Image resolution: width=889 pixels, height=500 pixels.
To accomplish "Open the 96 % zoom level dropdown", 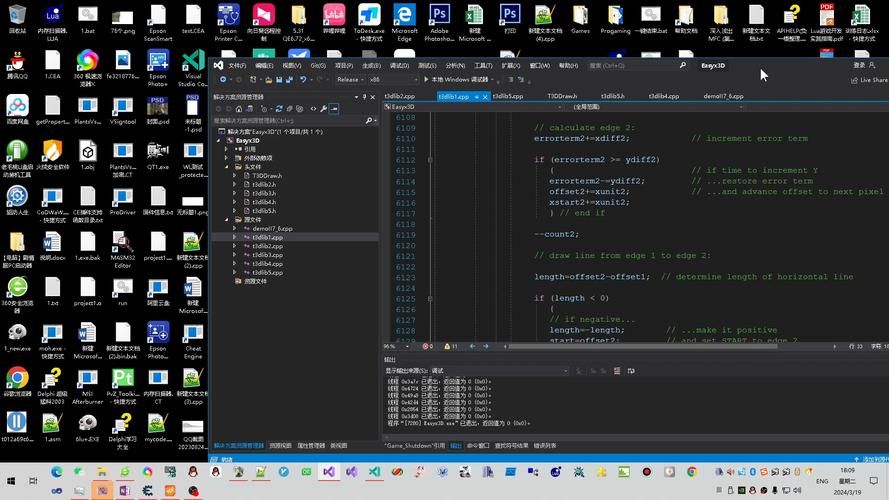I will click(x=397, y=346).
